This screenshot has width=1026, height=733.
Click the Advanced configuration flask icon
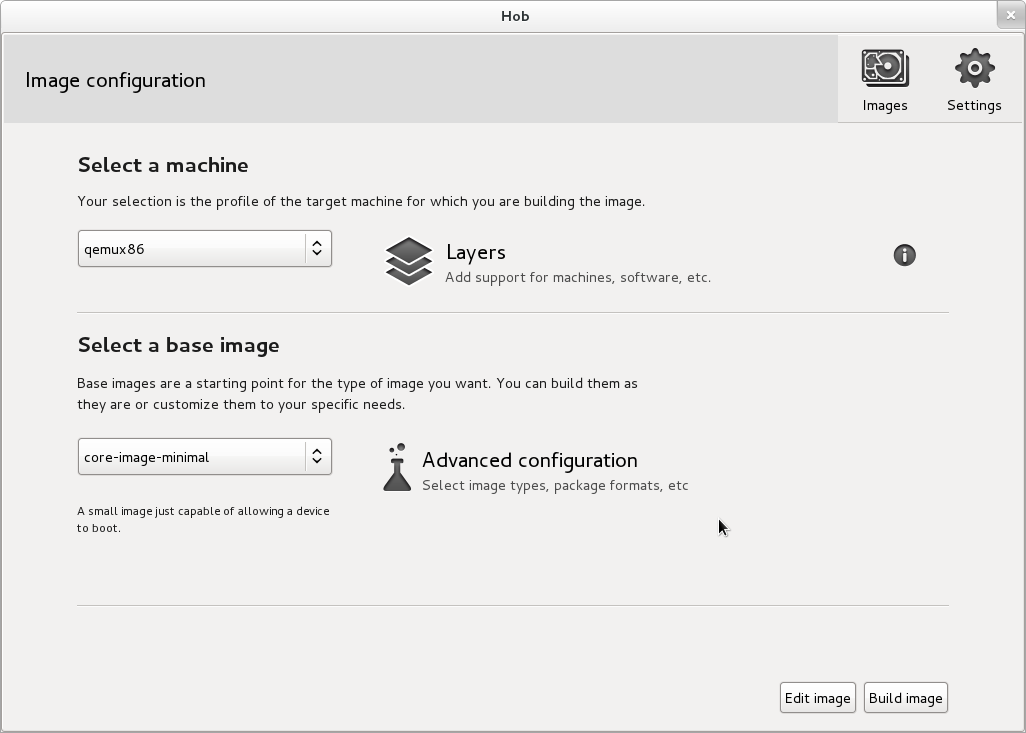click(x=397, y=467)
